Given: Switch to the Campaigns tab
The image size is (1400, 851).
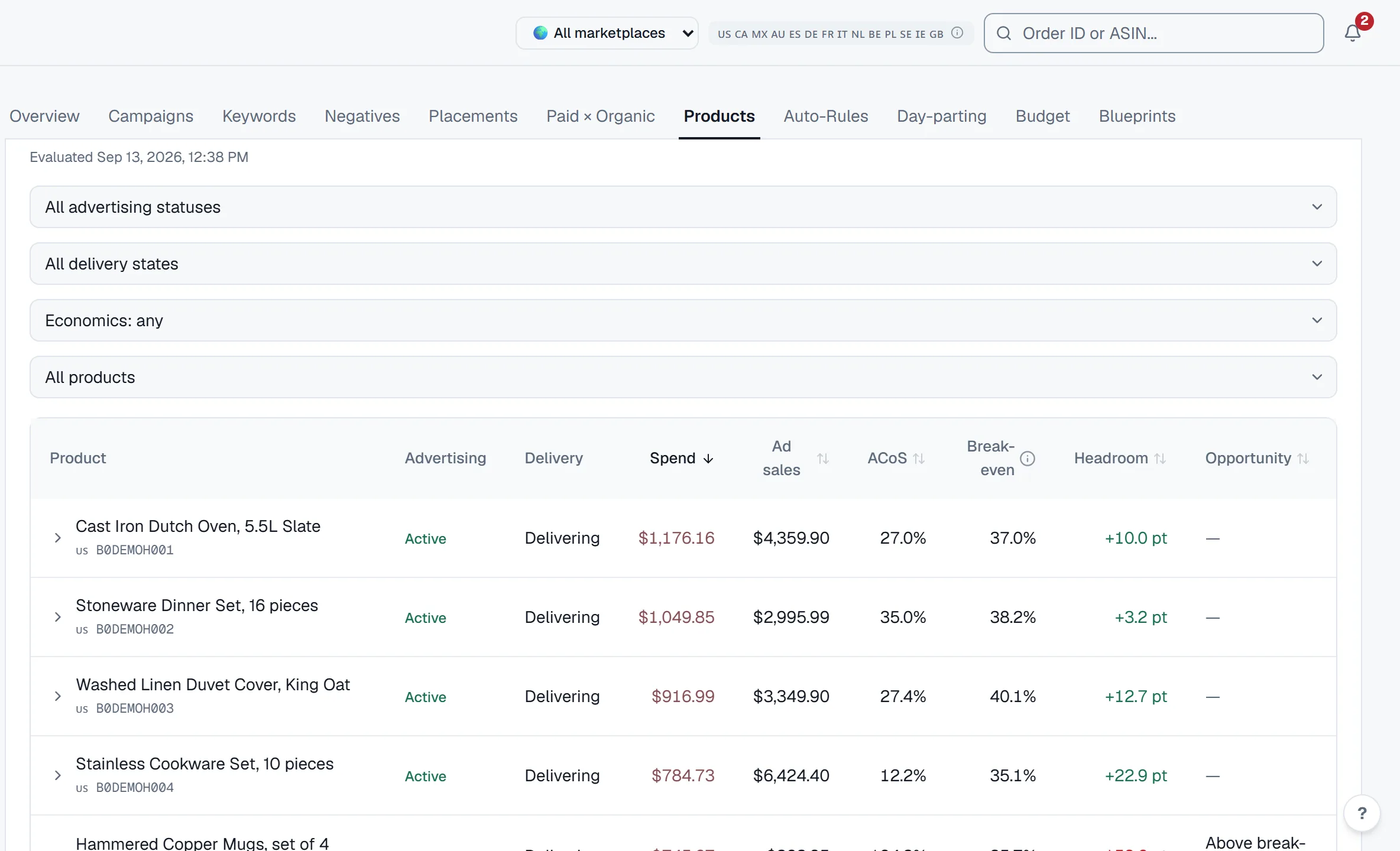Looking at the screenshot, I should 151,116.
